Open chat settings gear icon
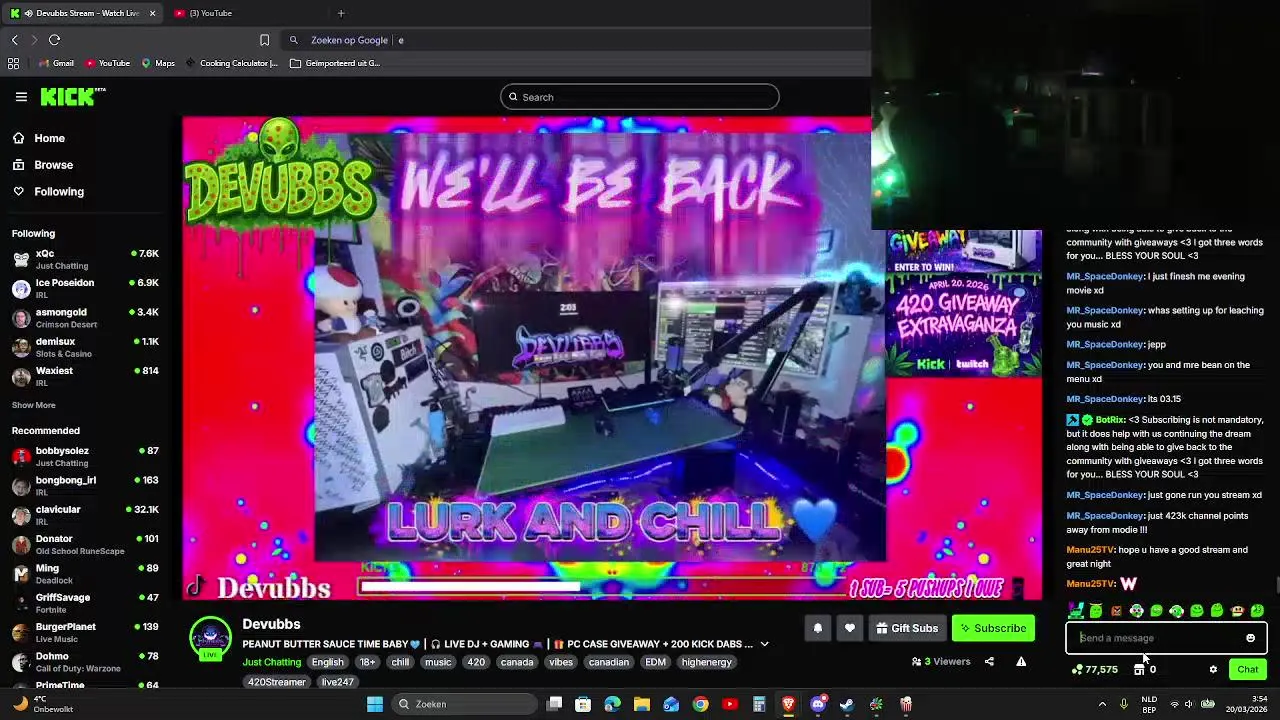Image resolution: width=1280 pixels, height=720 pixels. 1213,670
